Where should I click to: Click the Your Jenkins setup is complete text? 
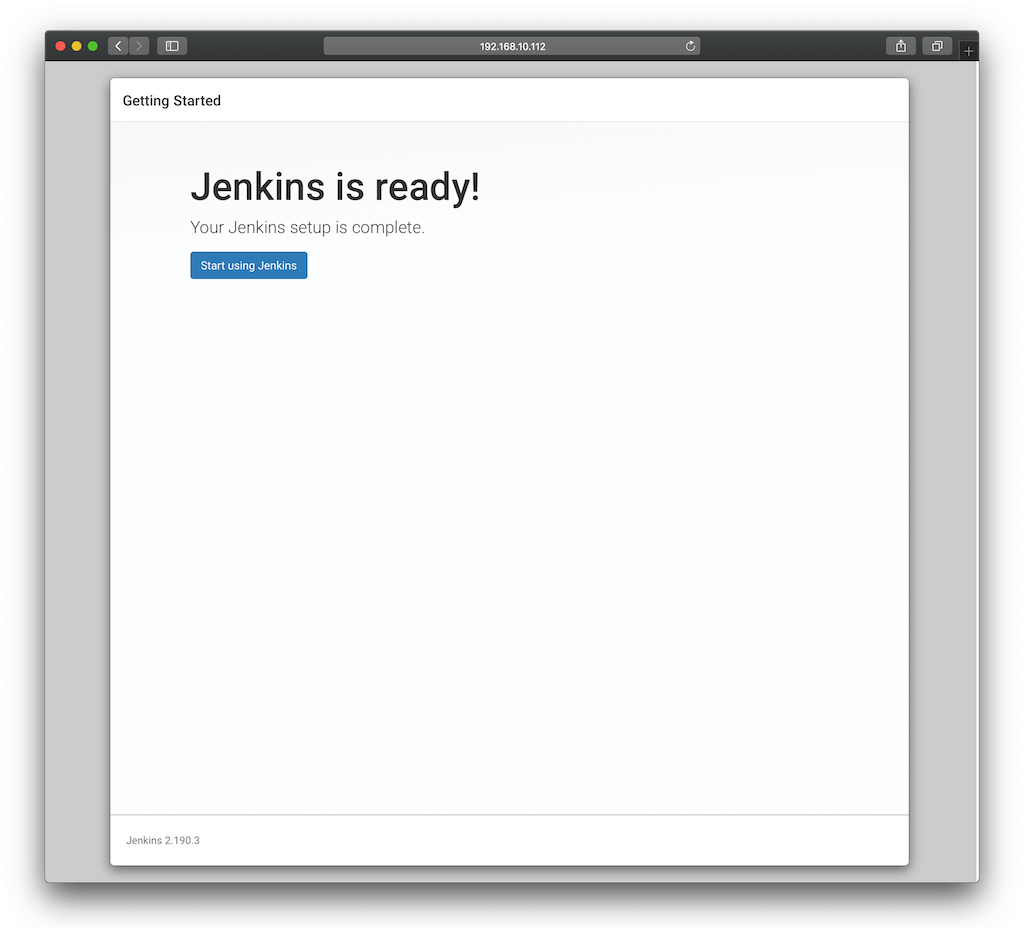[308, 227]
